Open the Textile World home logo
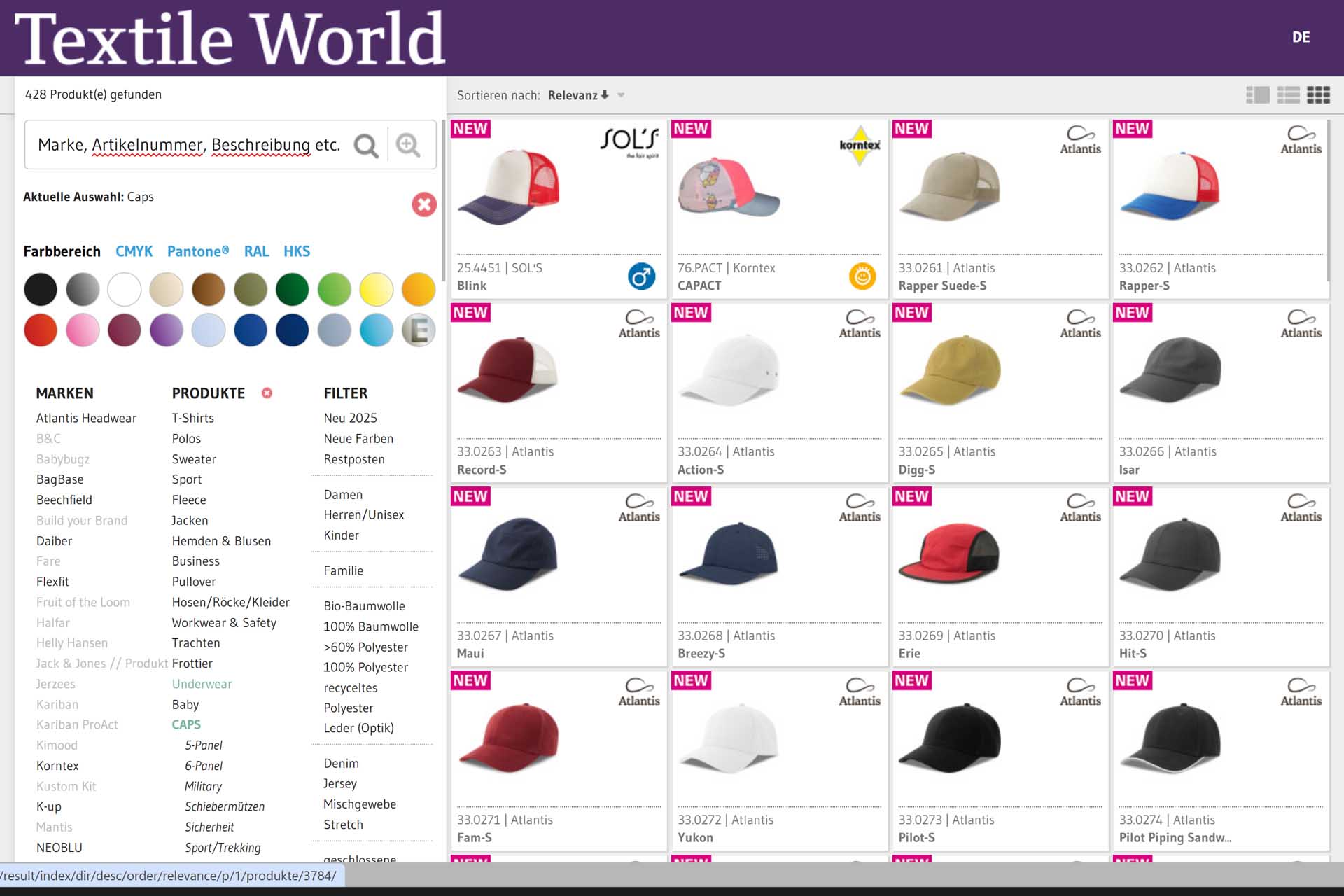The width and height of the screenshot is (1344, 896). click(x=230, y=38)
